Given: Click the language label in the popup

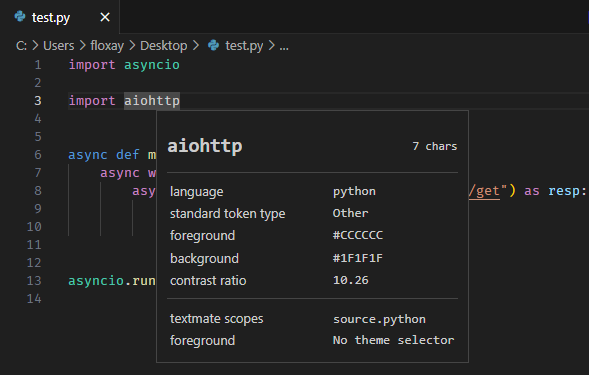Looking at the screenshot, I should point(196,192).
